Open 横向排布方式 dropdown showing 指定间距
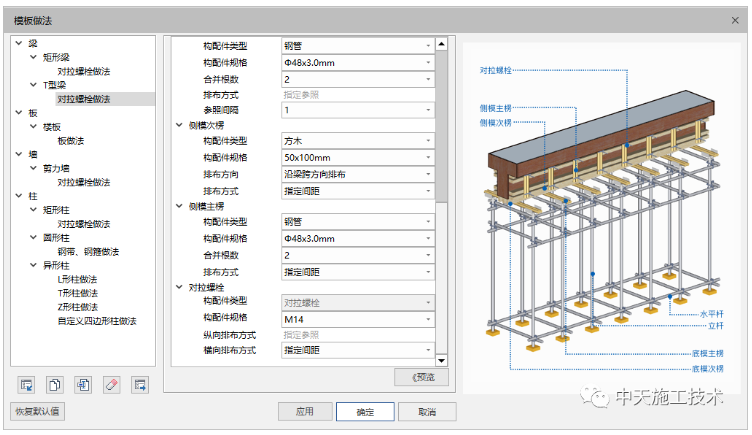 (358, 350)
